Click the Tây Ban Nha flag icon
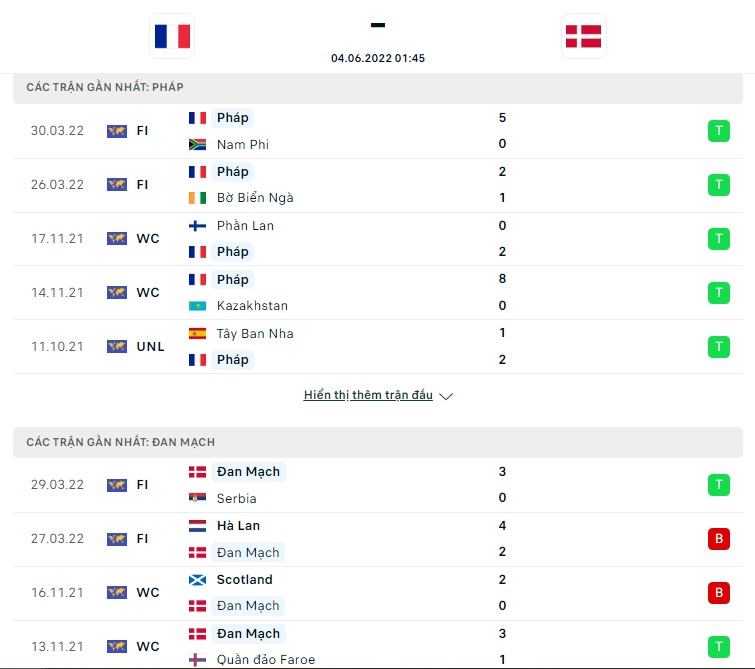 (197, 333)
